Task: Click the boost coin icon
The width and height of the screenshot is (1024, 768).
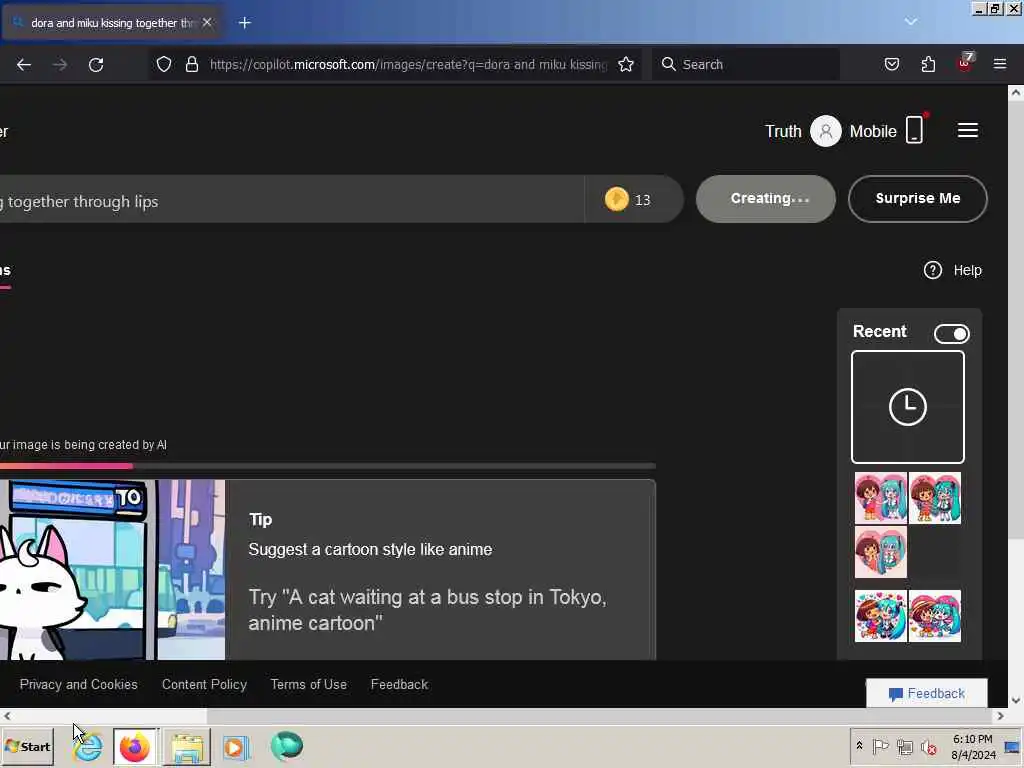Action: pyautogui.click(x=616, y=199)
